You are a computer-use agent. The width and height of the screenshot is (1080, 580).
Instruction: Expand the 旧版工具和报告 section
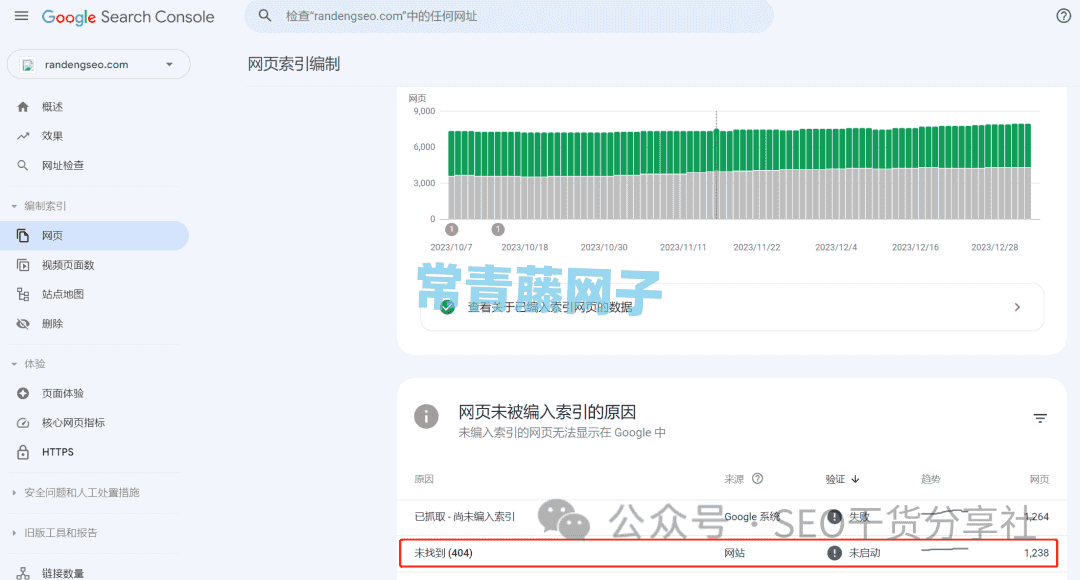[x=14, y=532]
